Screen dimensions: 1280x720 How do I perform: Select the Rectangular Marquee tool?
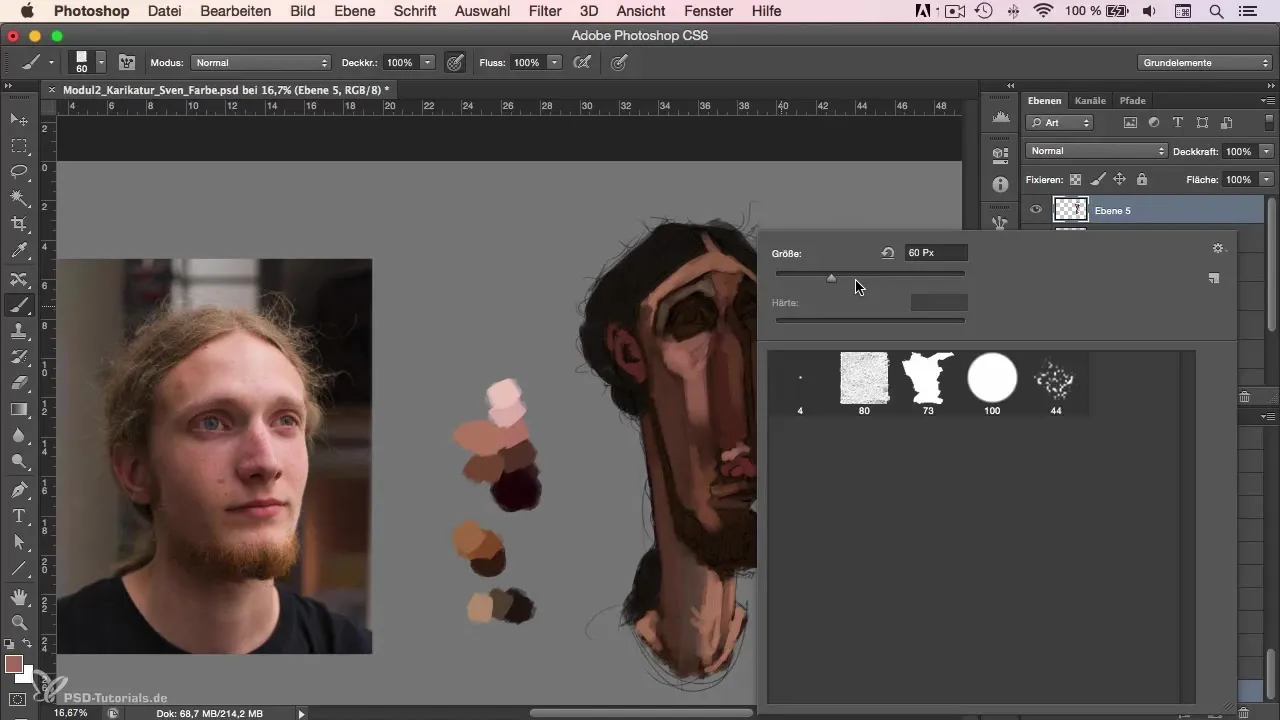tap(19, 146)
